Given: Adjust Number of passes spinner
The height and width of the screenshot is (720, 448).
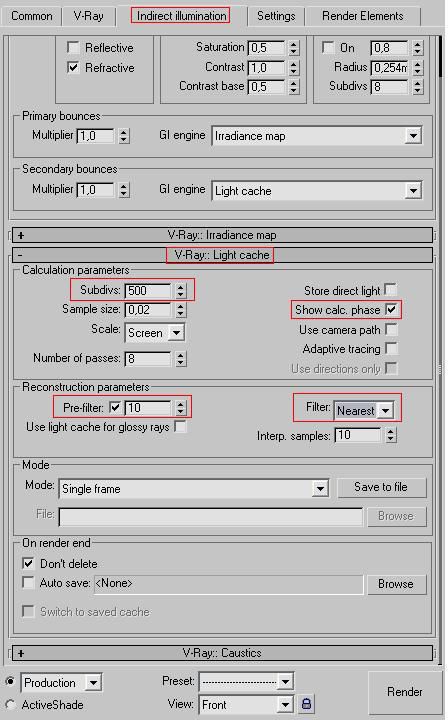Looking at the screenshot, I should coord(181,359).
